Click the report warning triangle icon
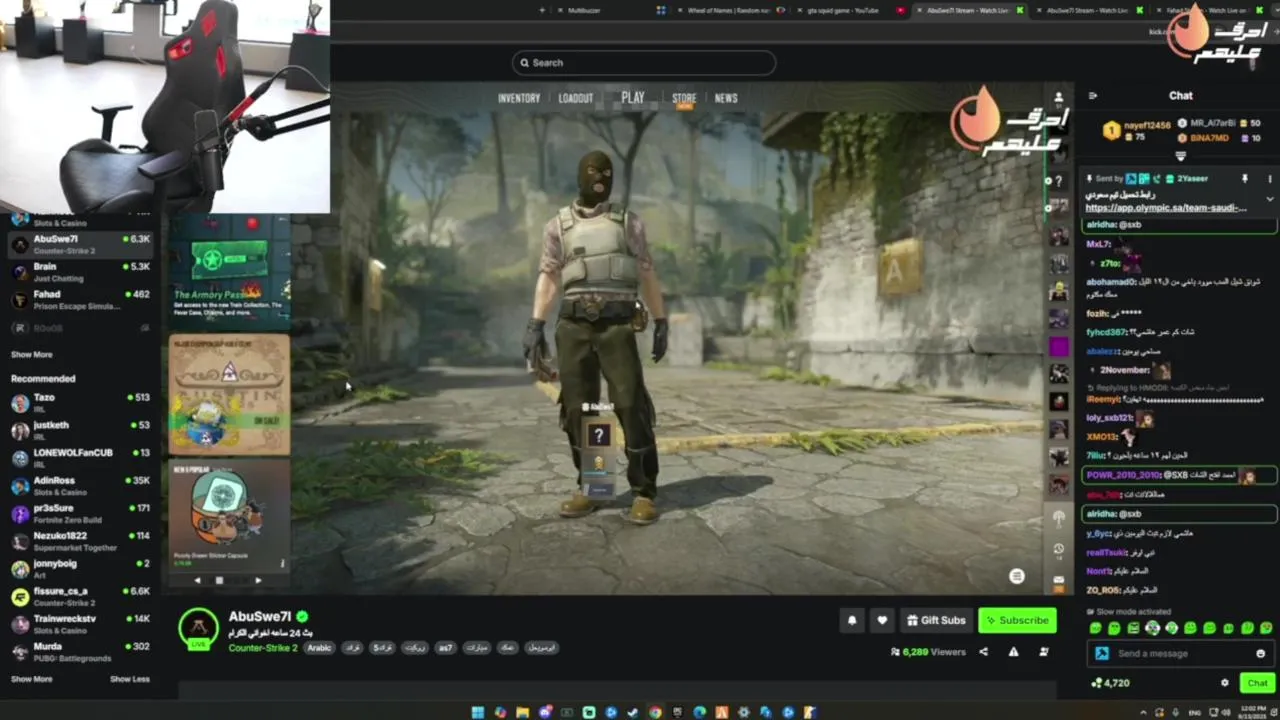Image resolution: width=1280 pixels, height=720 pixels. (1013, 652)
